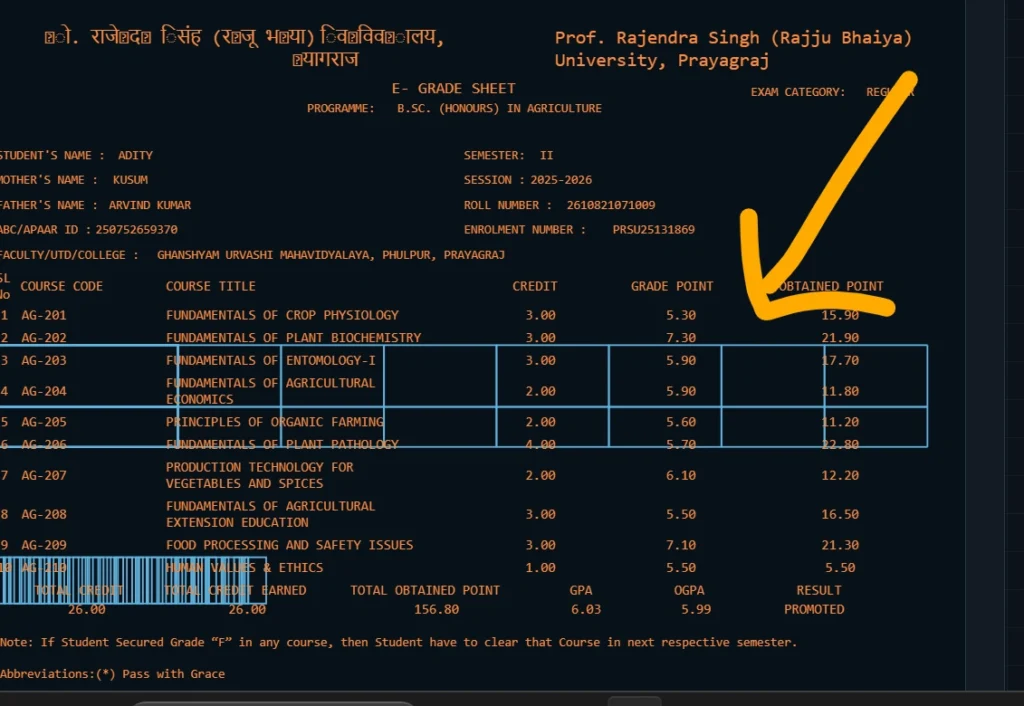Click the "CREDIT" column header

coord(534,286)
